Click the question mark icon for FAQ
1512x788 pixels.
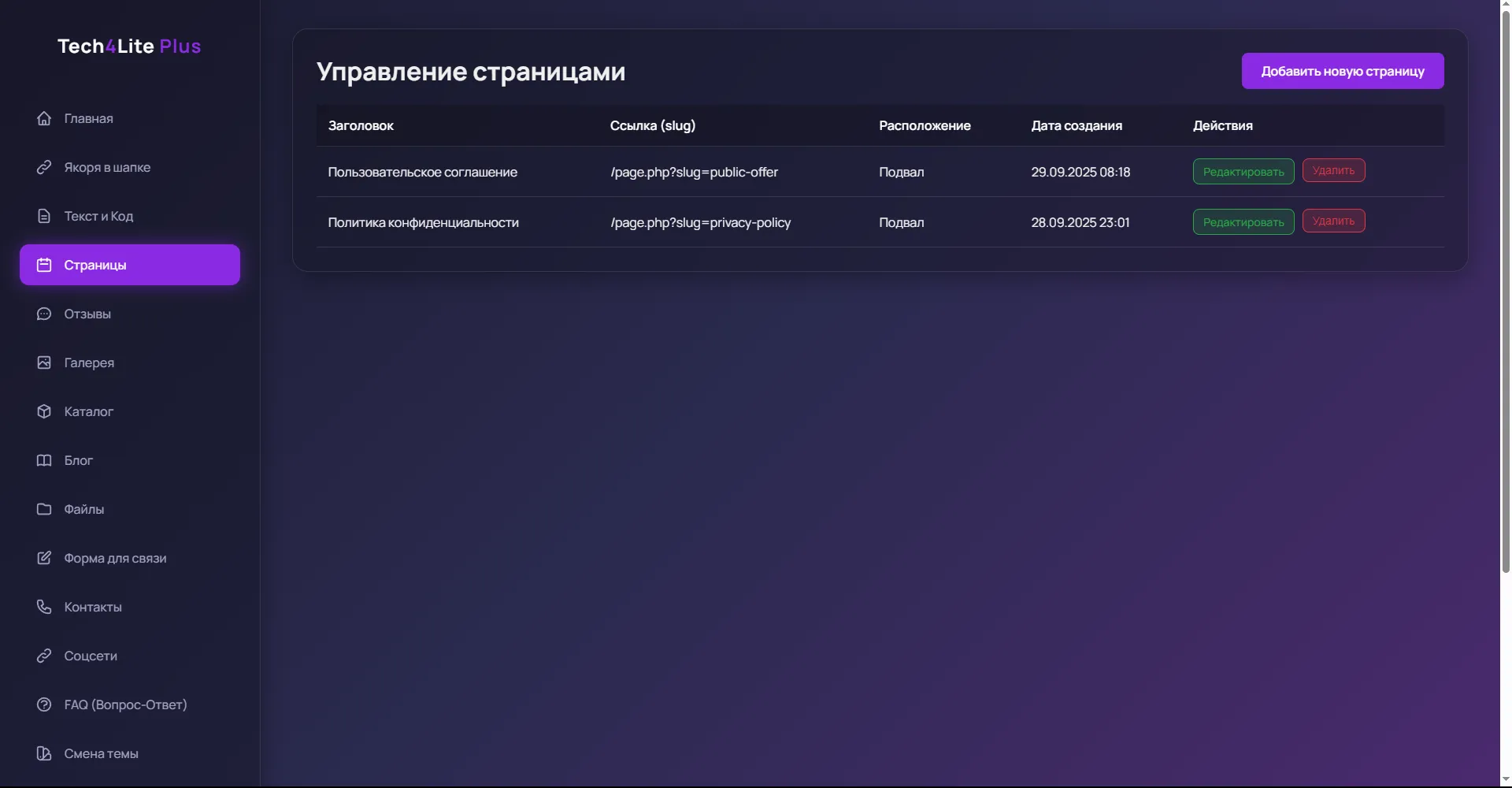pos(44,704)
